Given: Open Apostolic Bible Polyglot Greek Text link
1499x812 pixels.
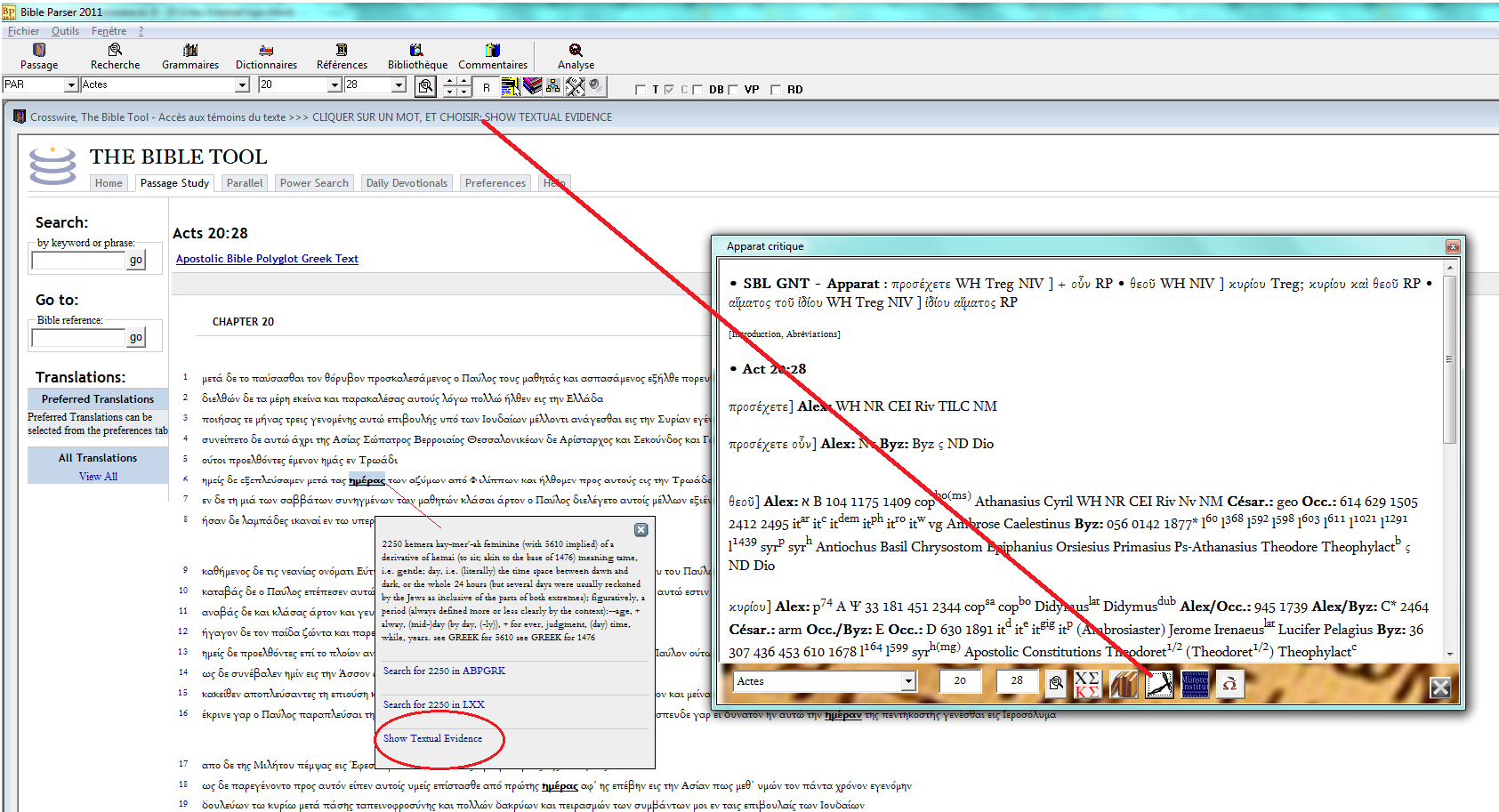Looking at the screenshot, I should coord(267,259).
